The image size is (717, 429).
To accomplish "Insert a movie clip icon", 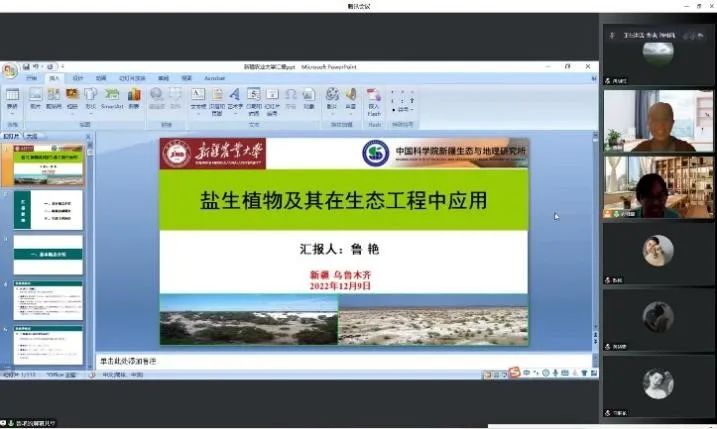I will [331, 97].
